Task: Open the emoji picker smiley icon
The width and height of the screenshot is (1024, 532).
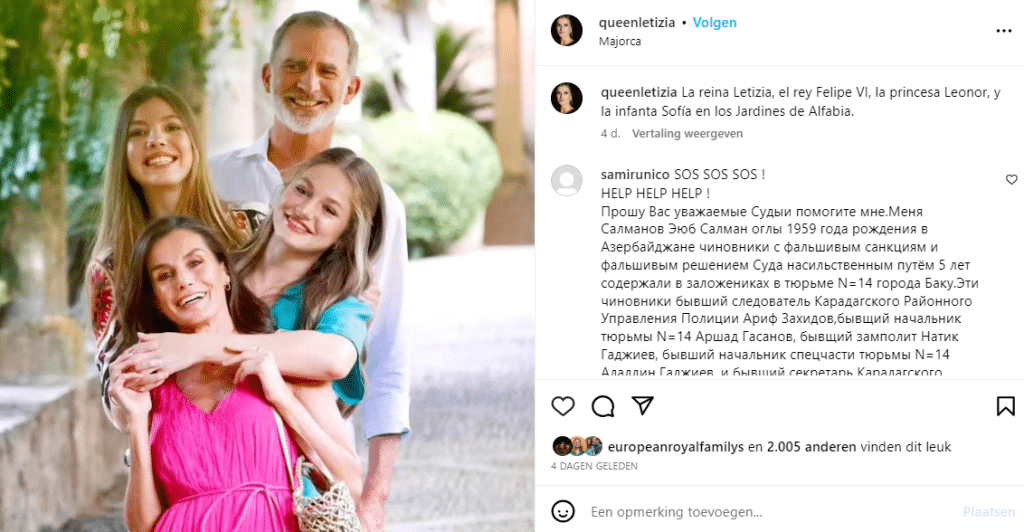Action: click(x=563, y=511)
